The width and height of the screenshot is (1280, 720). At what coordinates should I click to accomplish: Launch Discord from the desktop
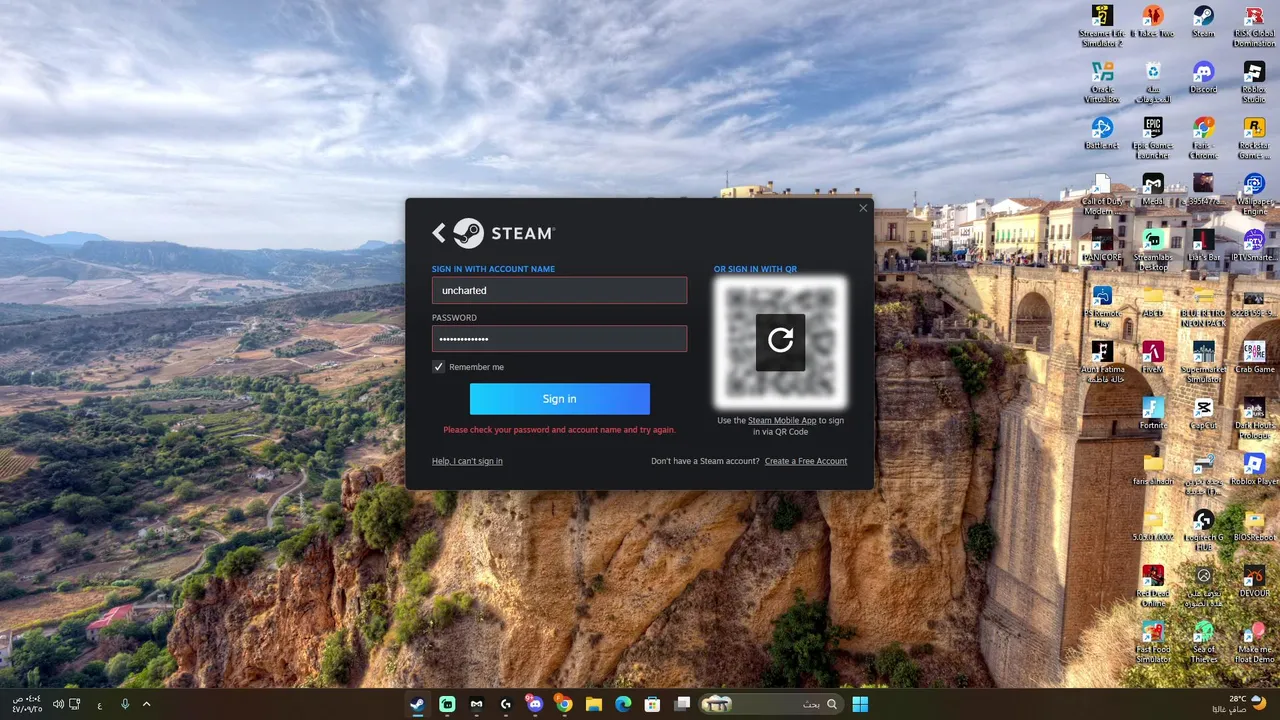tap(1203, 77)
